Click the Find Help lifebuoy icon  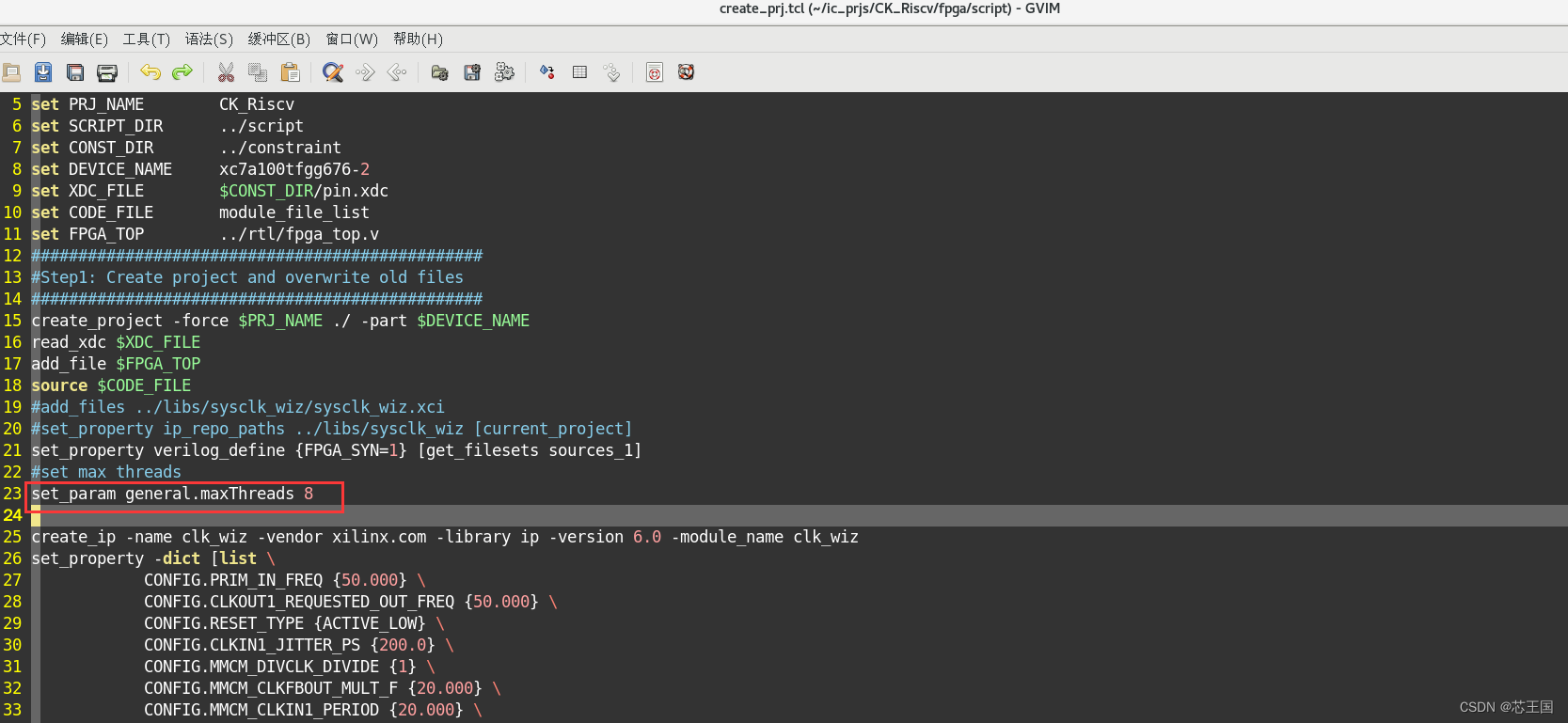687,72
